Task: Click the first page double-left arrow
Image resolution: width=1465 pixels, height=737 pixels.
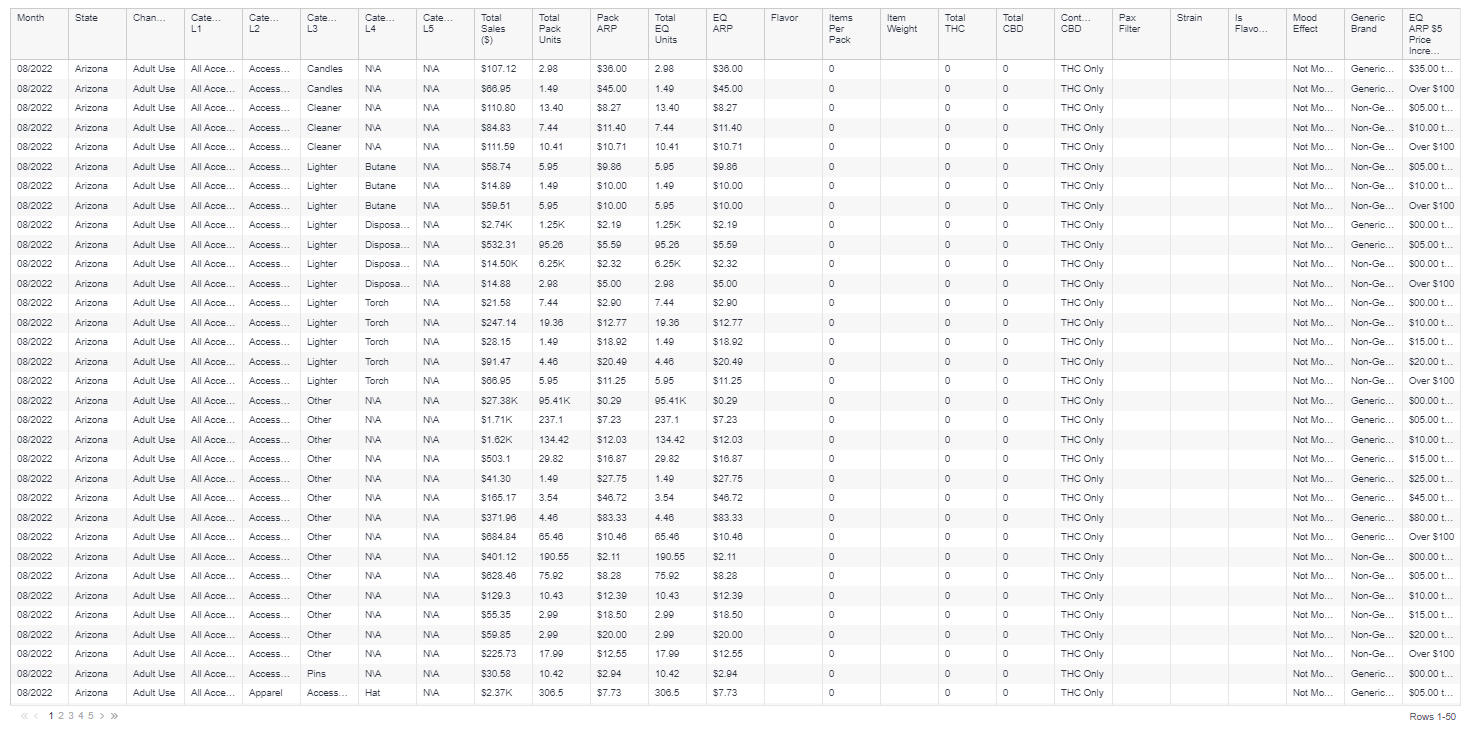Action: tap(24, 716)
